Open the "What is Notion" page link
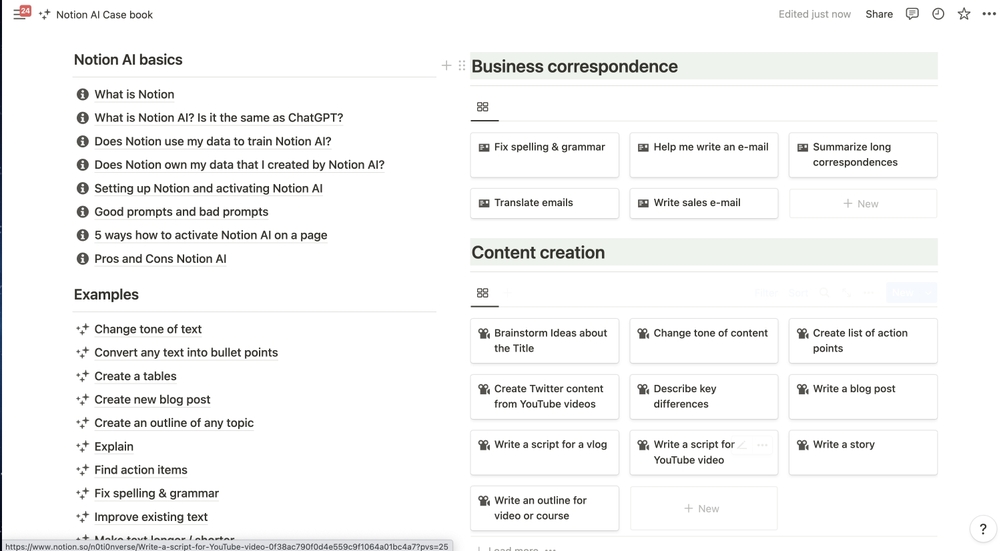The height and width of the screenshot is (551, 1005). click(134, 94)
